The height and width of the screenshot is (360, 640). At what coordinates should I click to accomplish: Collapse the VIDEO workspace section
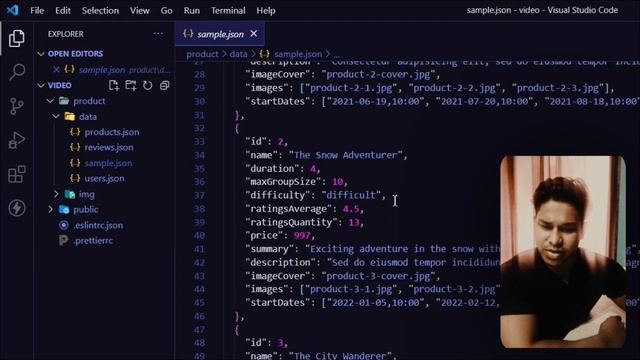point(41,85)
